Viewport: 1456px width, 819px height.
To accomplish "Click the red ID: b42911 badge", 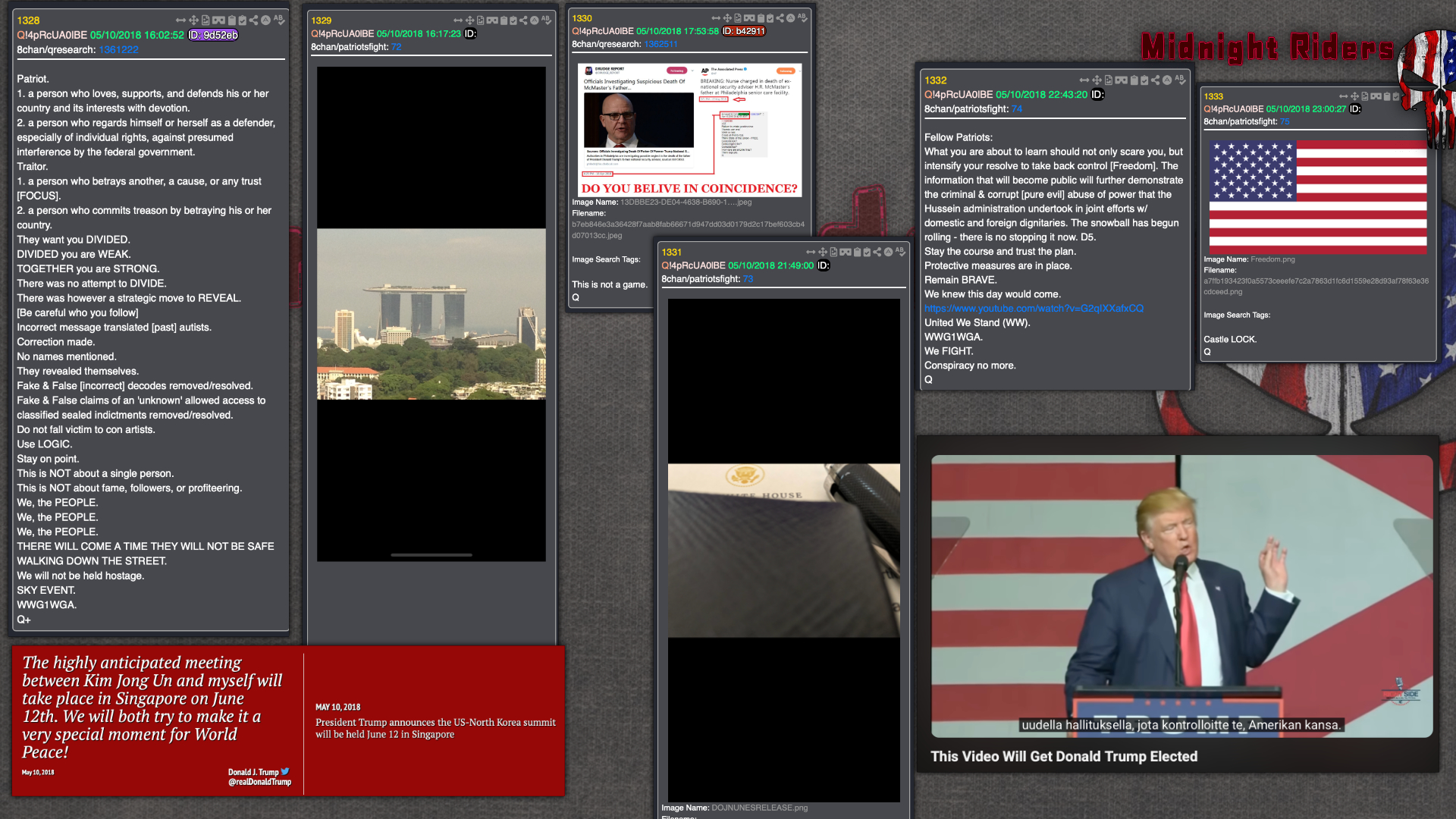I will (744, 31).
